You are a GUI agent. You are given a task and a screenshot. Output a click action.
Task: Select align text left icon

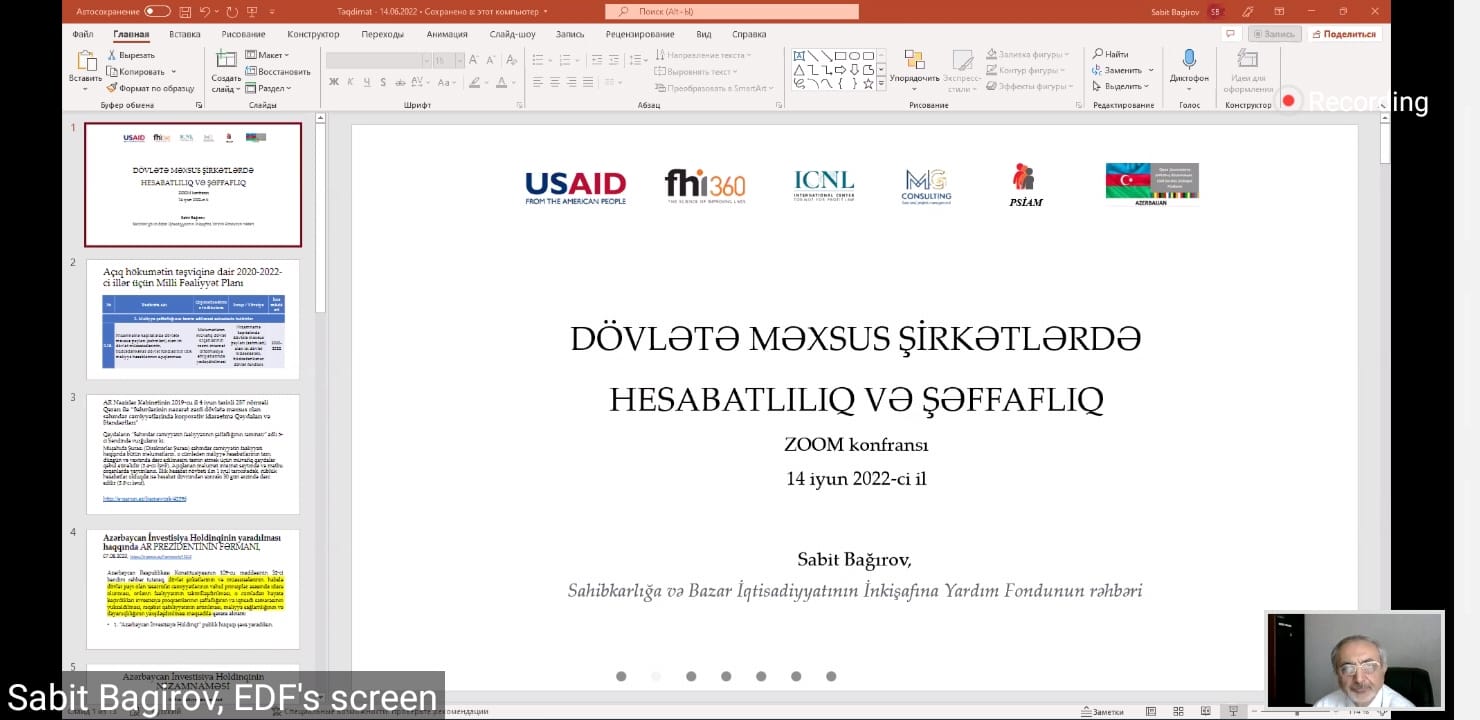click(x=538, y=82)
